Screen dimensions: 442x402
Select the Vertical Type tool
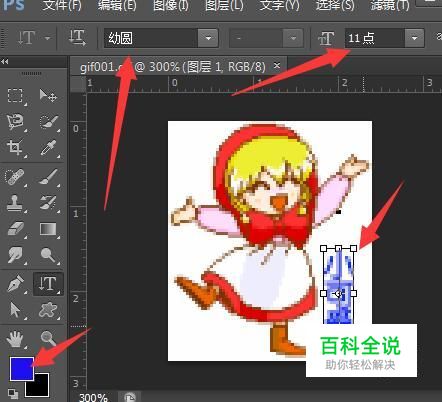point(48,284)
